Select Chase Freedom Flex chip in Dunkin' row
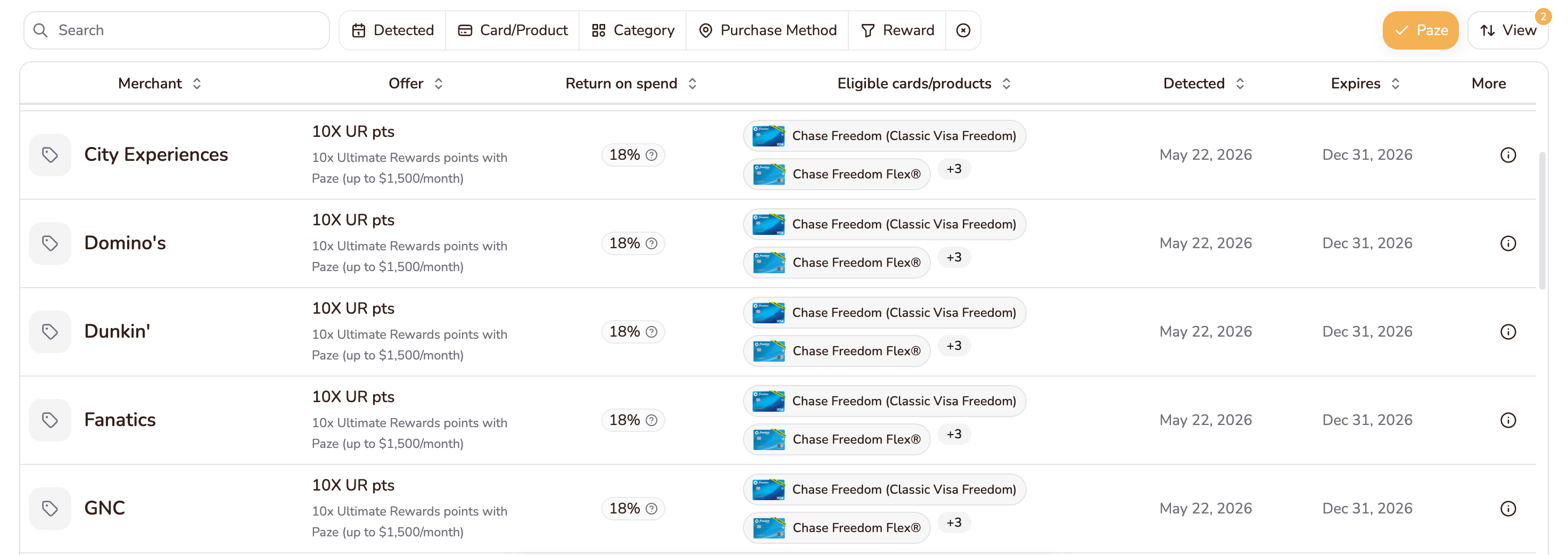1568x555 pixels. click(836, 351)
